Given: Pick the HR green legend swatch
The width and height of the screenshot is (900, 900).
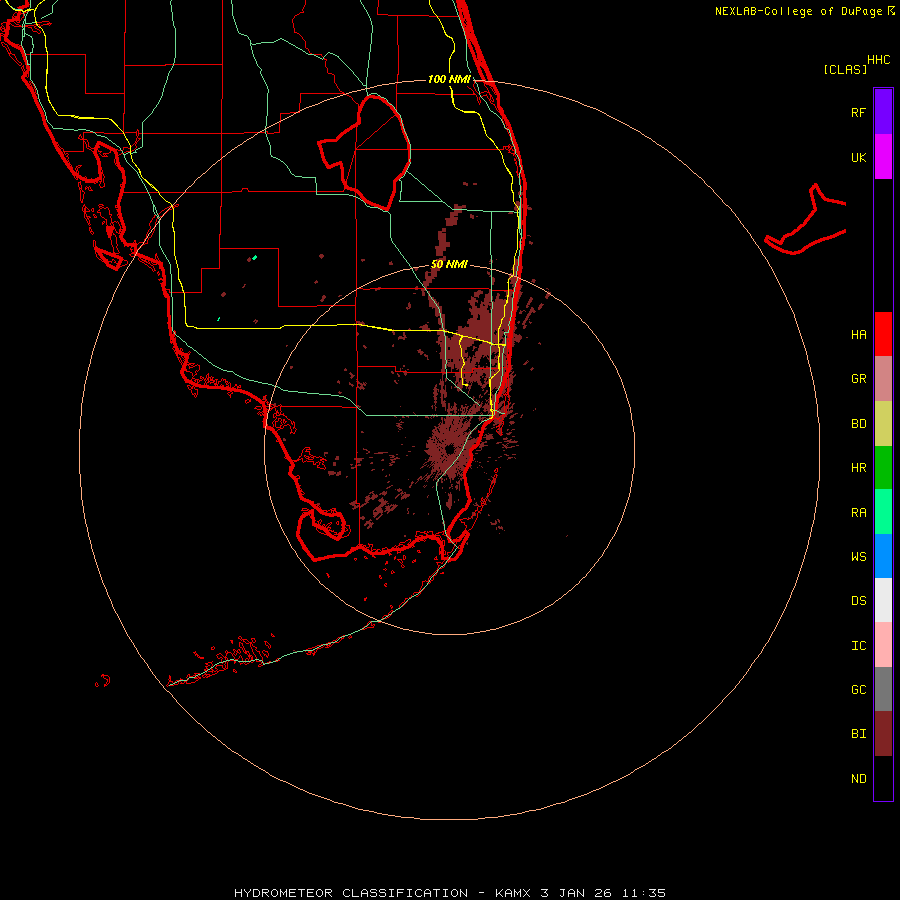Looking at the screenshot, I should 883,467.
